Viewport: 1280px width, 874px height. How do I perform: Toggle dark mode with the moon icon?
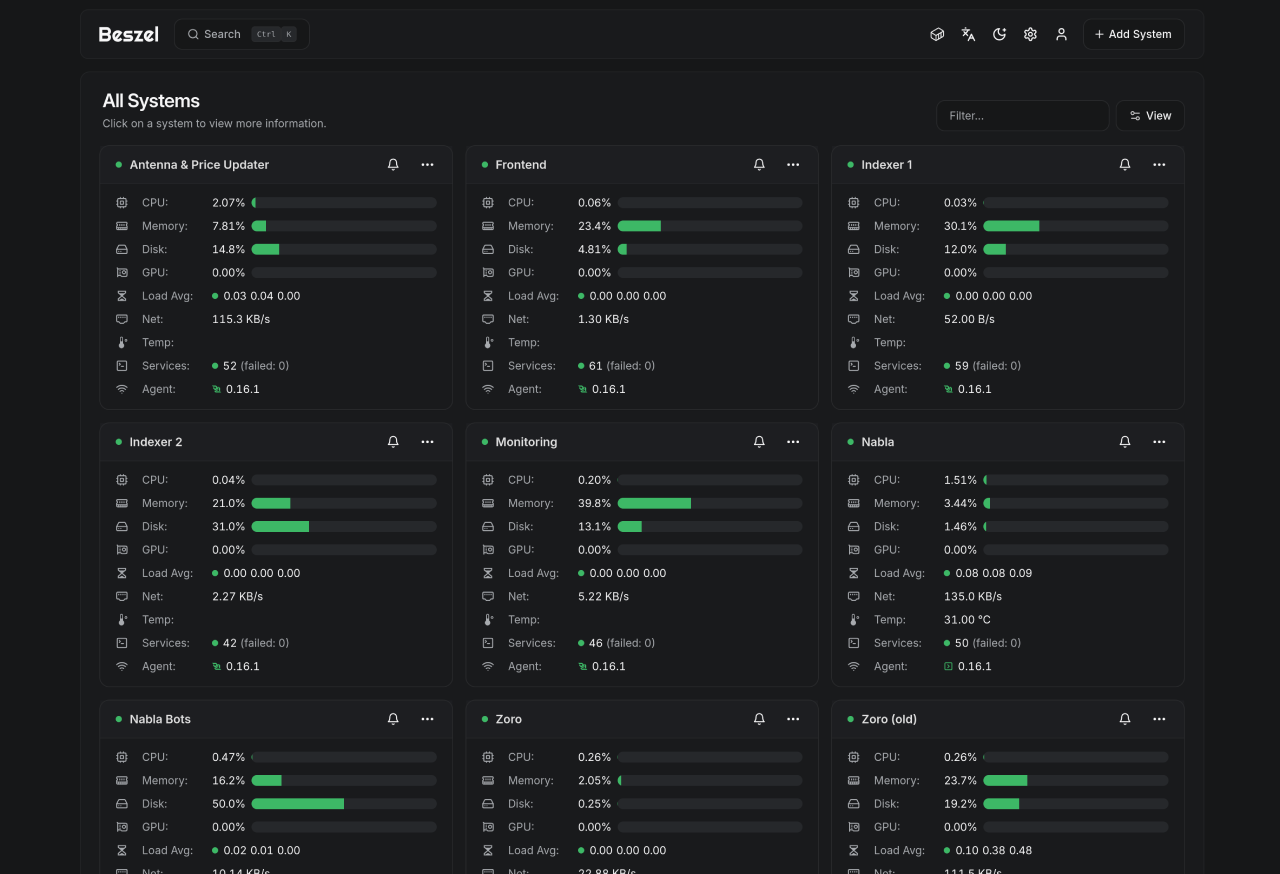point(999,34)
